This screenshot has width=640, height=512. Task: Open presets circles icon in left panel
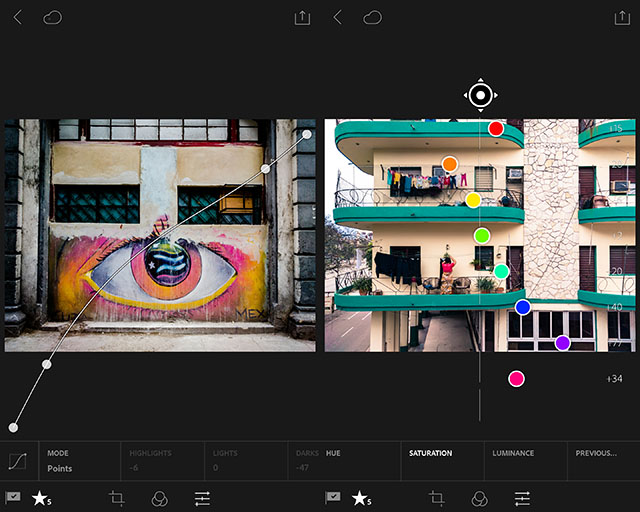pyautogui.click(x=160, y=499)
